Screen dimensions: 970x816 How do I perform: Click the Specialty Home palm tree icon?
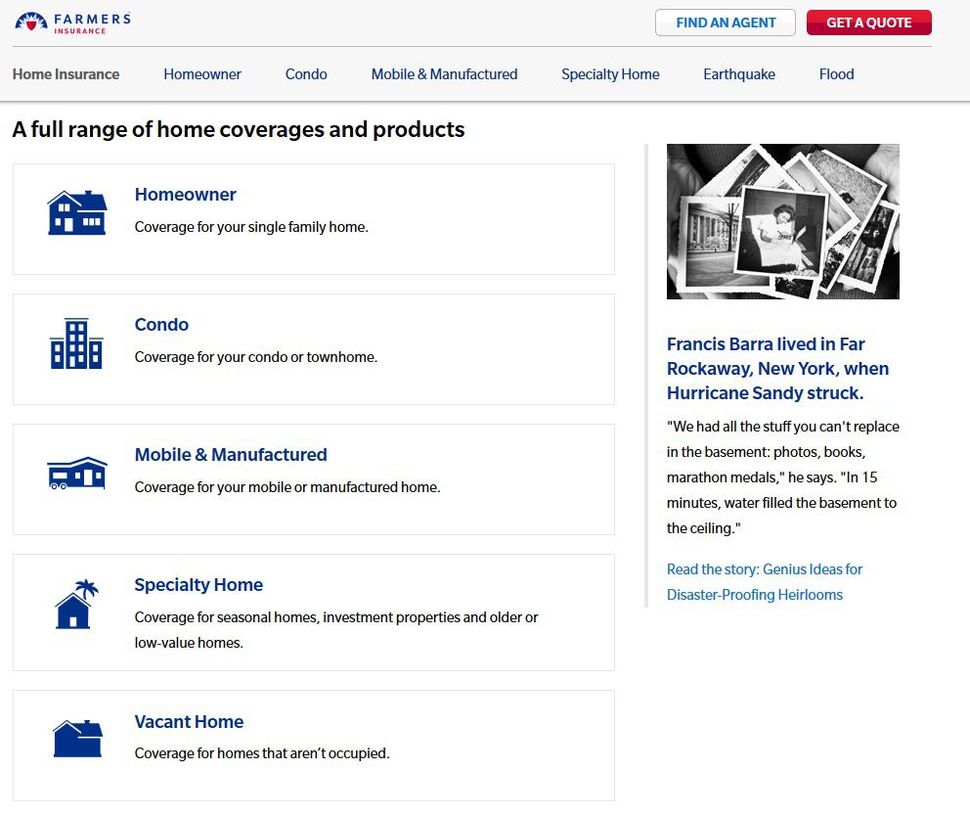[77, 602]
